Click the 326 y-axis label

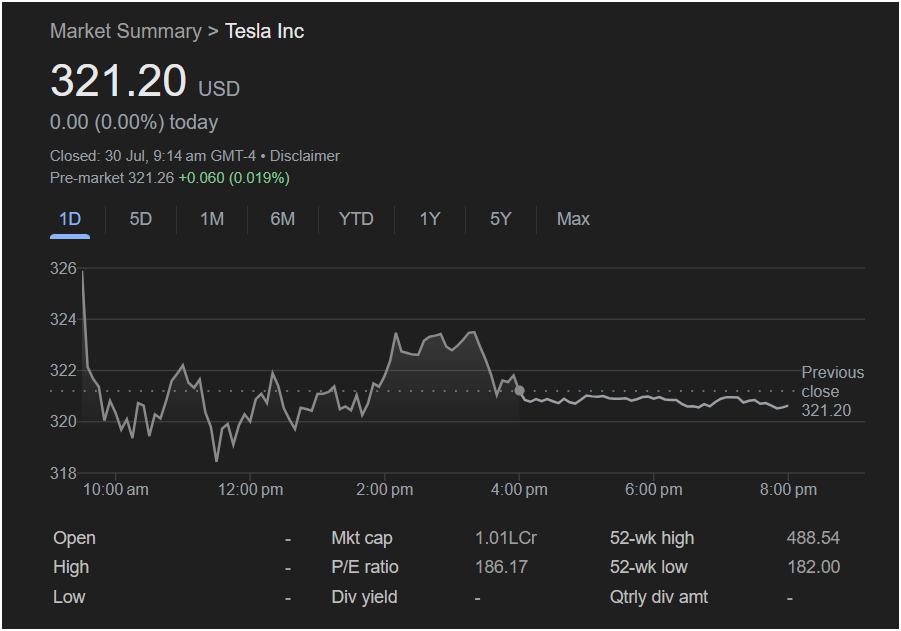pyautogui.click(x=63, y=268)
